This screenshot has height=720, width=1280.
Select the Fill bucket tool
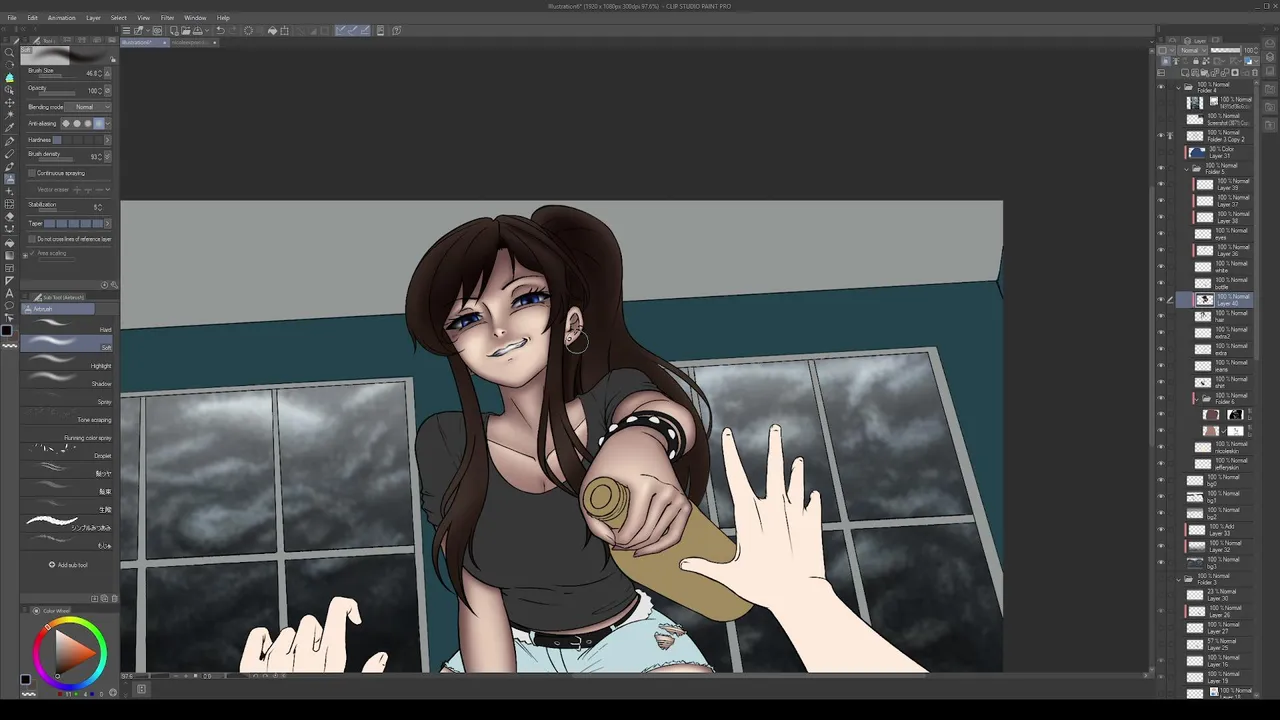click(x=9, y=243)
